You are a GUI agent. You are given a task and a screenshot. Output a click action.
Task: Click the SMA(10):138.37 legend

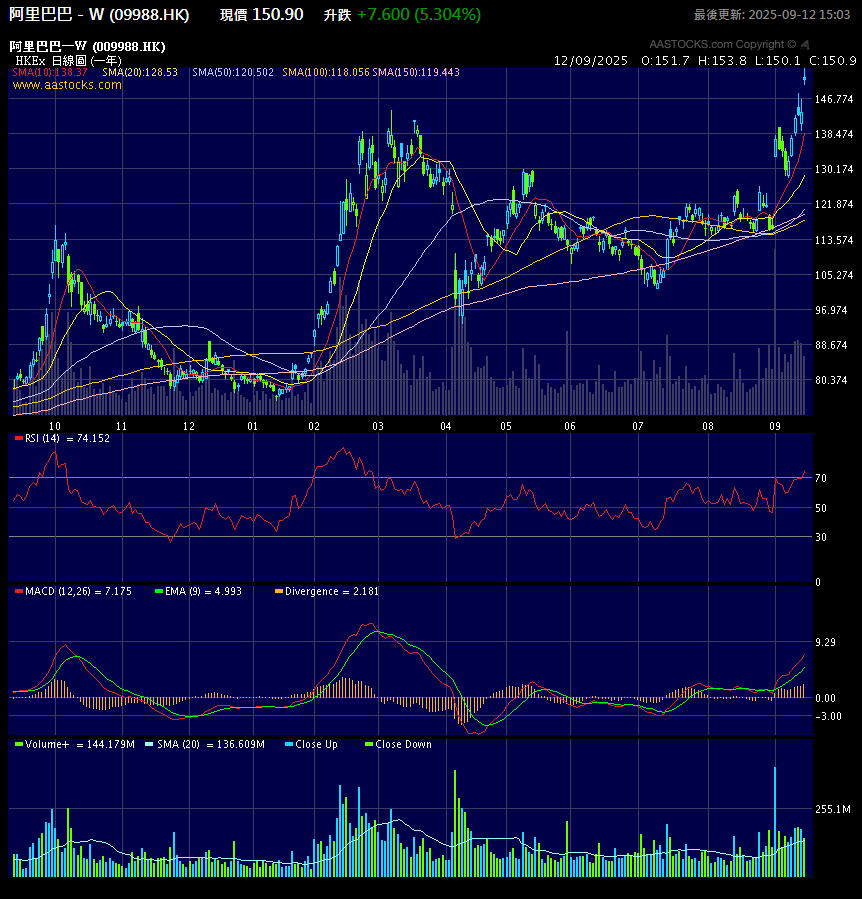(x=50, y=72)
